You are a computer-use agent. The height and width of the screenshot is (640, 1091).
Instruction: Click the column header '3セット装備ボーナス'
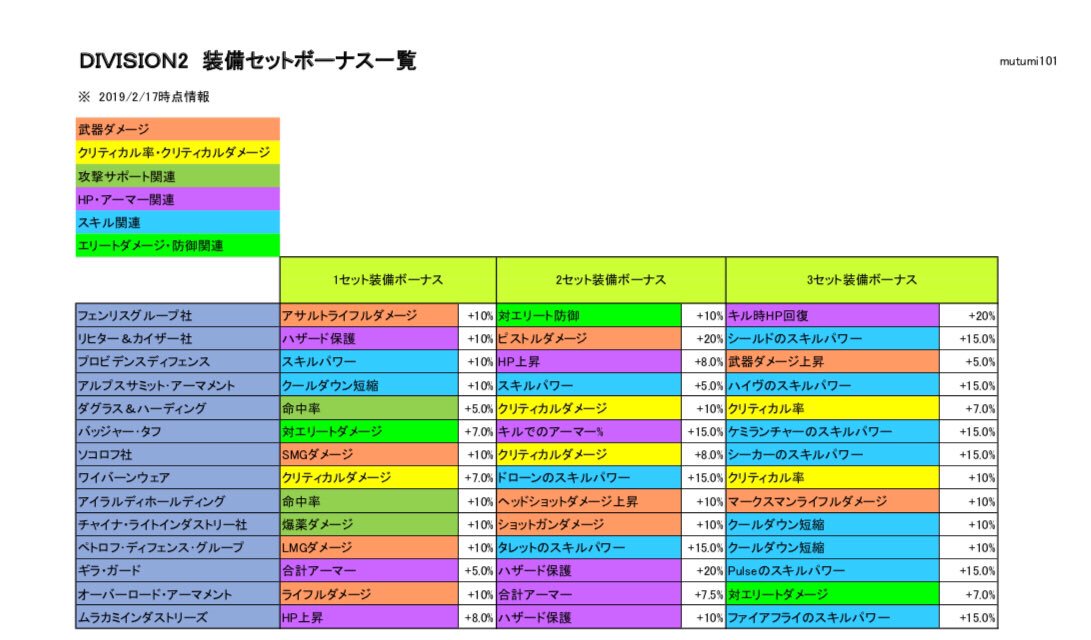coord(861,280)
